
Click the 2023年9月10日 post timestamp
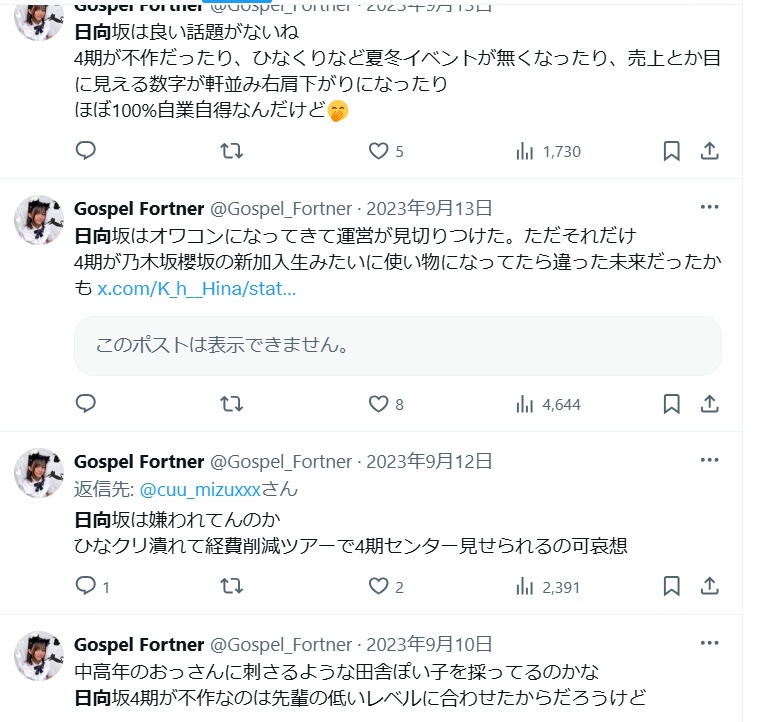[429, 644]
